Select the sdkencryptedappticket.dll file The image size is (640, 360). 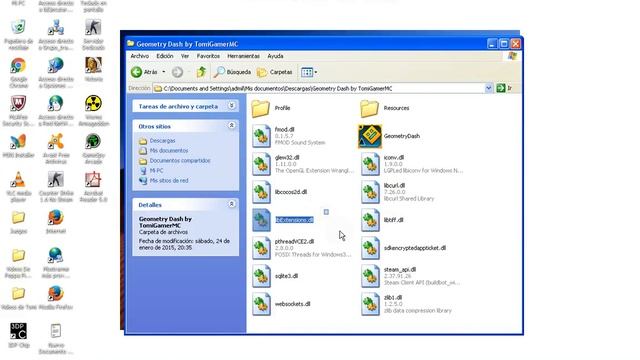pyautogui.click(x=403, y=248)
